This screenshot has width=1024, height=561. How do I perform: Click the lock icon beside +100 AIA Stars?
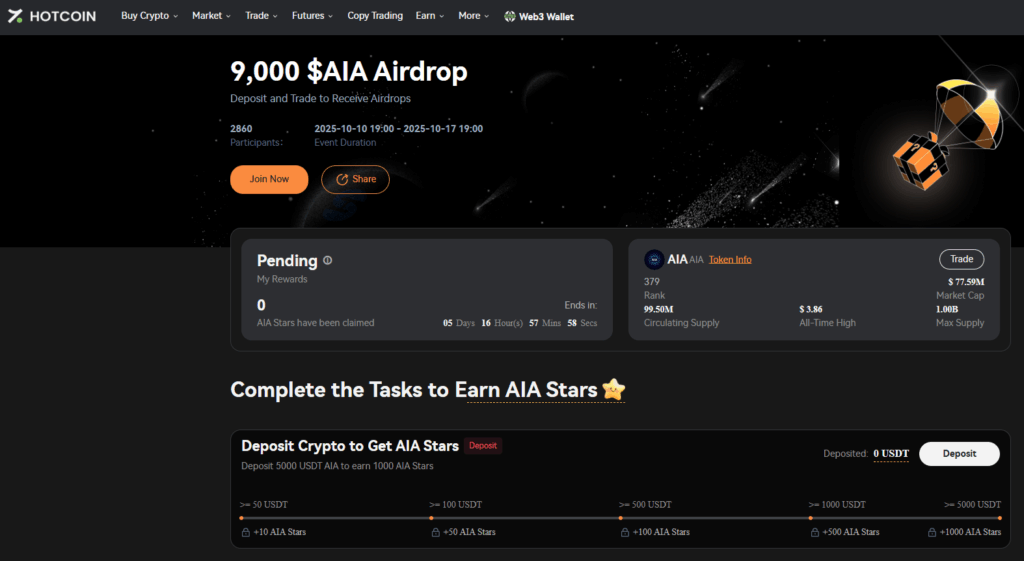(x=624, y=532)
